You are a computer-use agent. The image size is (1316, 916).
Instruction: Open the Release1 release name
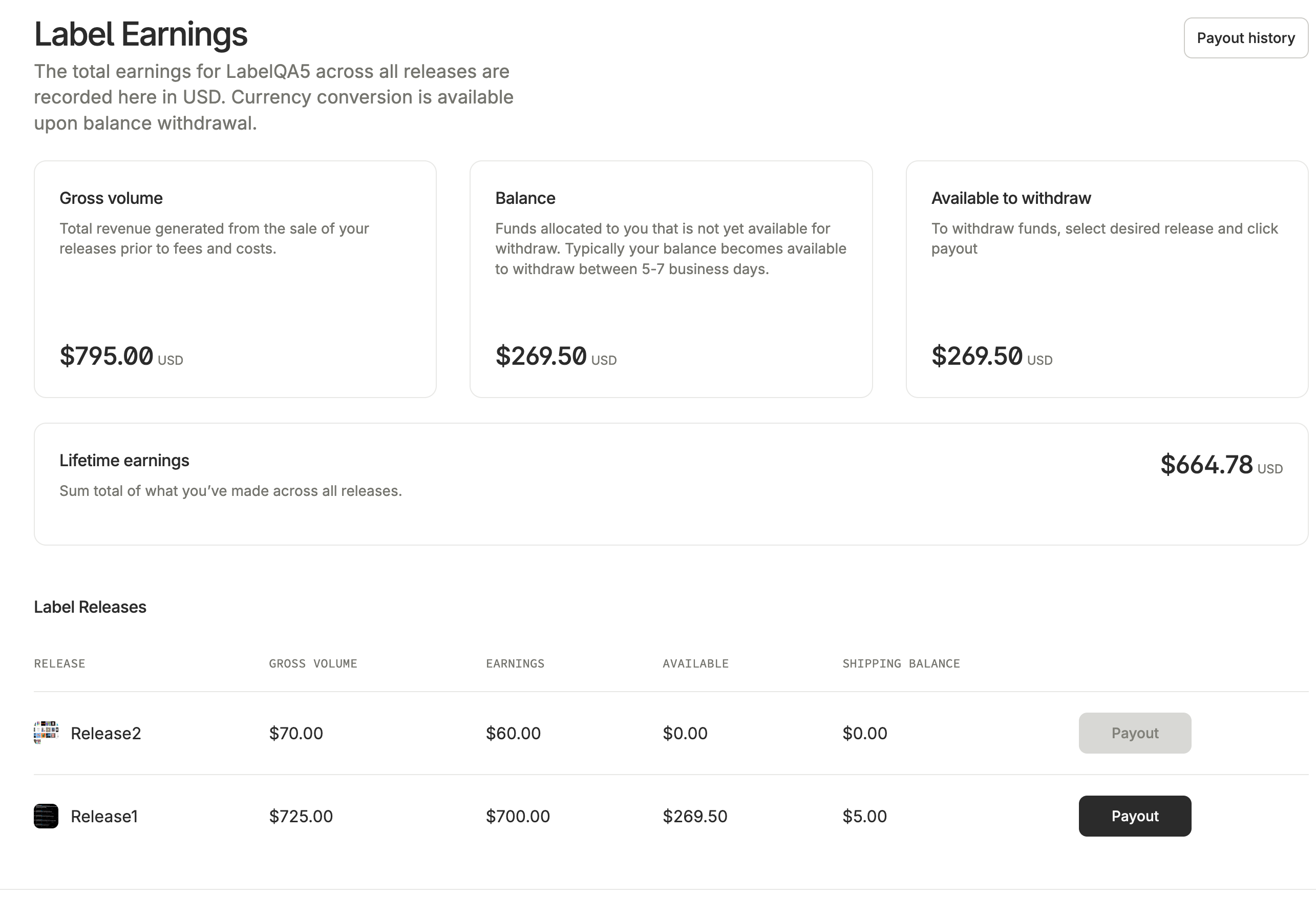(104, 816)
